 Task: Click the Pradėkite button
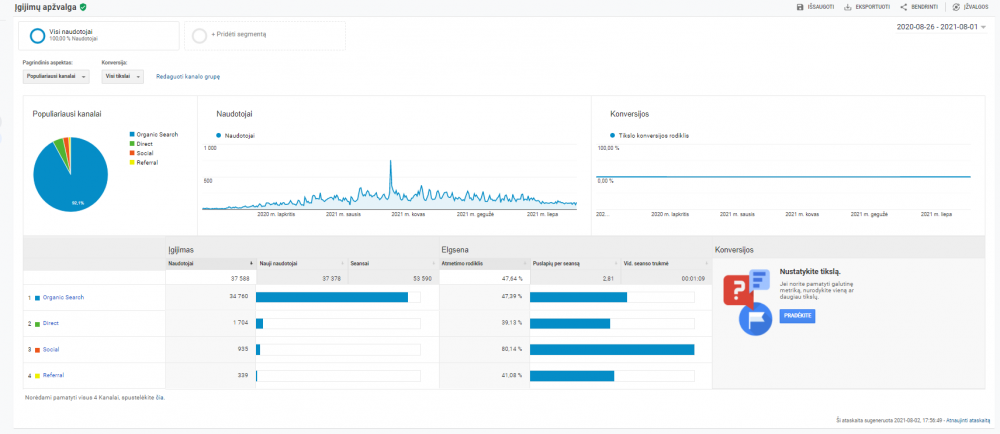[797, 316]
